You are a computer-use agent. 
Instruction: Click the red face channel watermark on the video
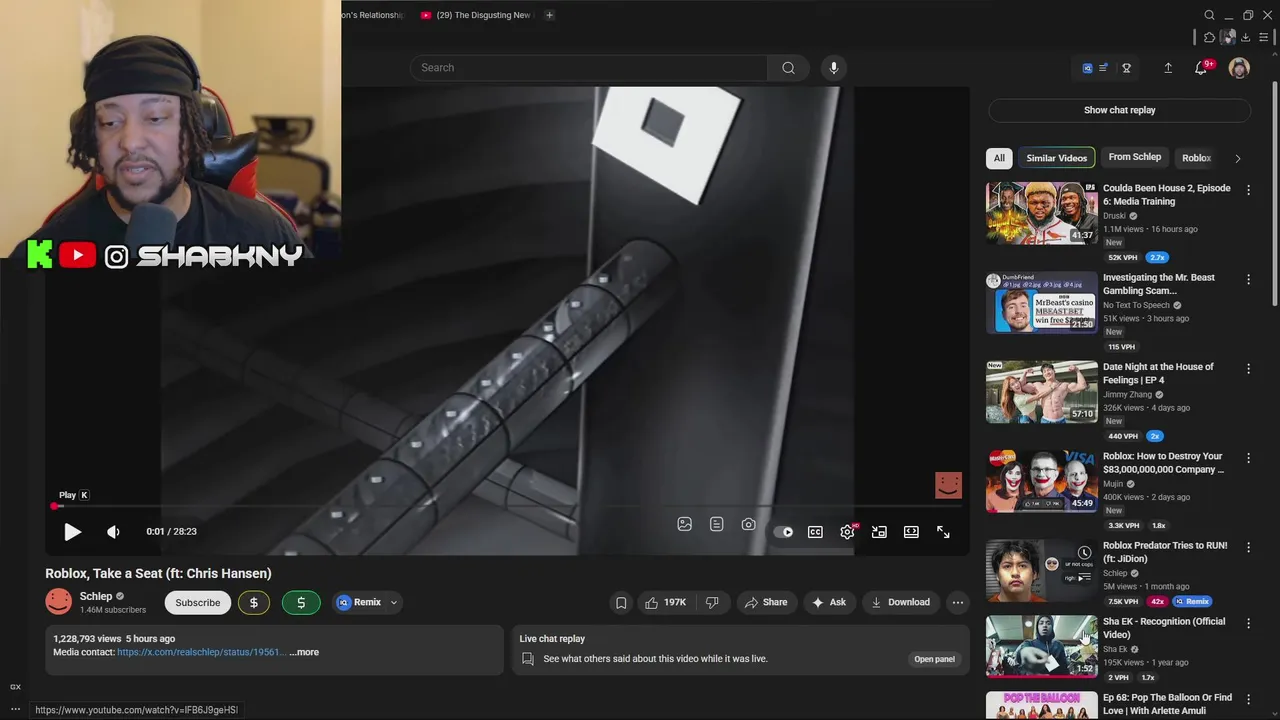click(948, 485)
